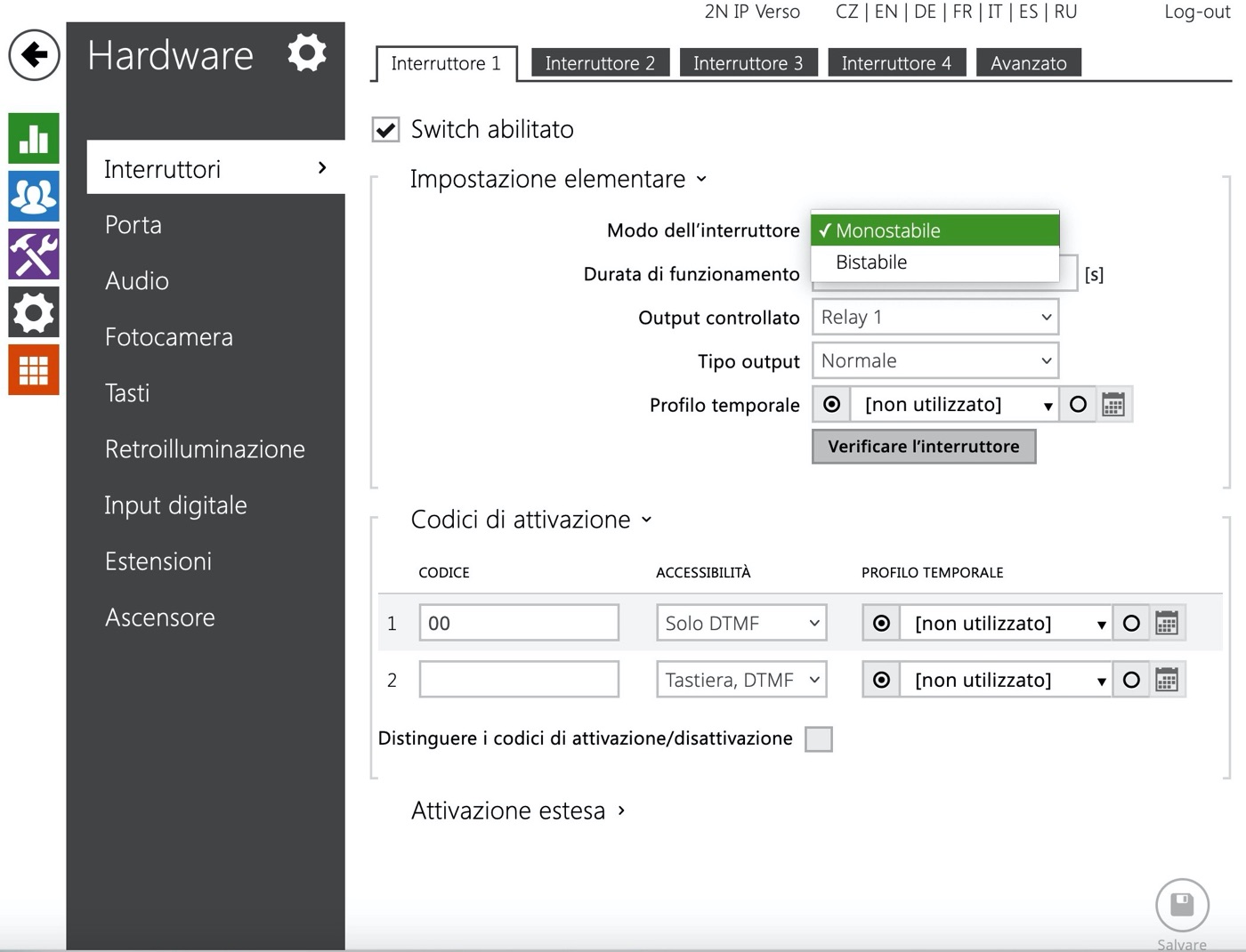Click the Salvare floppy disk icon
1246x952 pixels.
pyautogui.click(x=1182, y=905)
